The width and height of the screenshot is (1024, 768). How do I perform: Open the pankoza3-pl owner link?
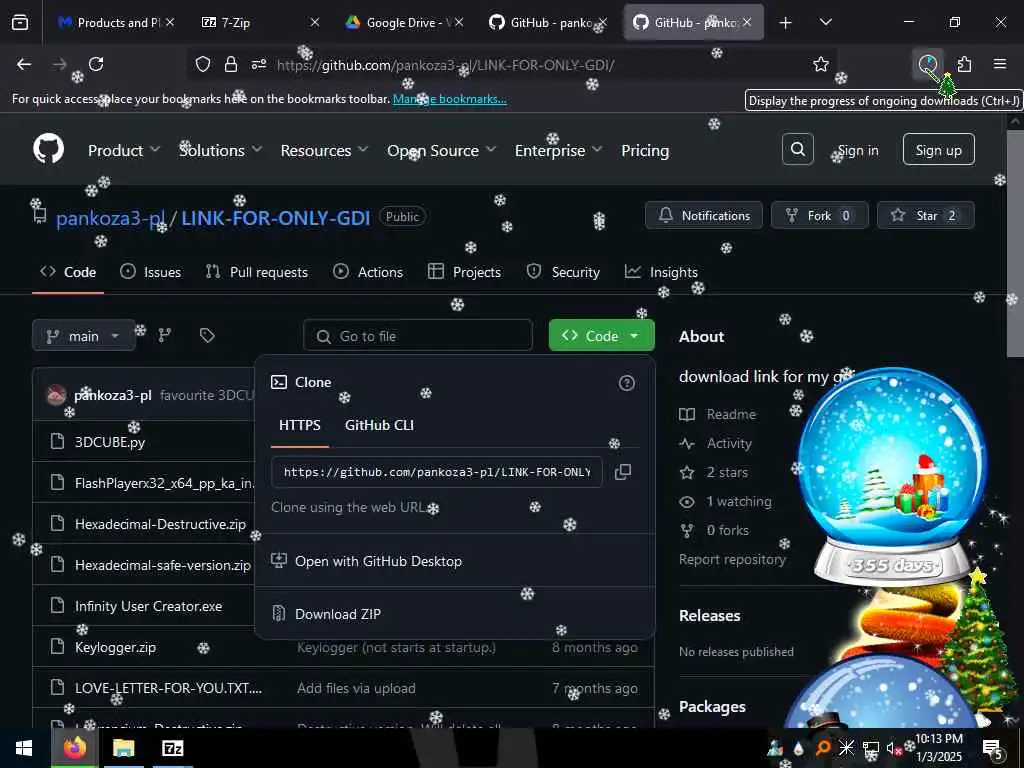(111, 217)
